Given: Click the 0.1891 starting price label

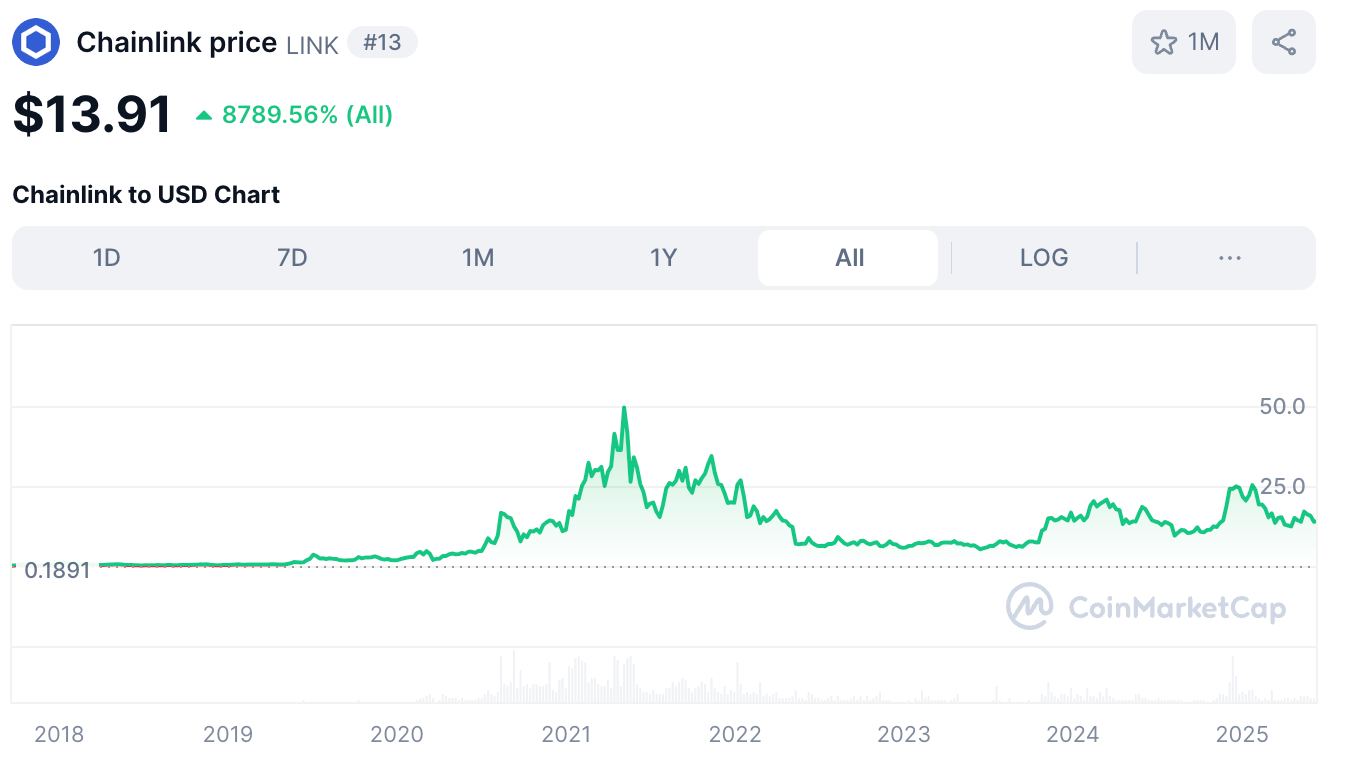Looking at the screenshot, I should (57, 570).
